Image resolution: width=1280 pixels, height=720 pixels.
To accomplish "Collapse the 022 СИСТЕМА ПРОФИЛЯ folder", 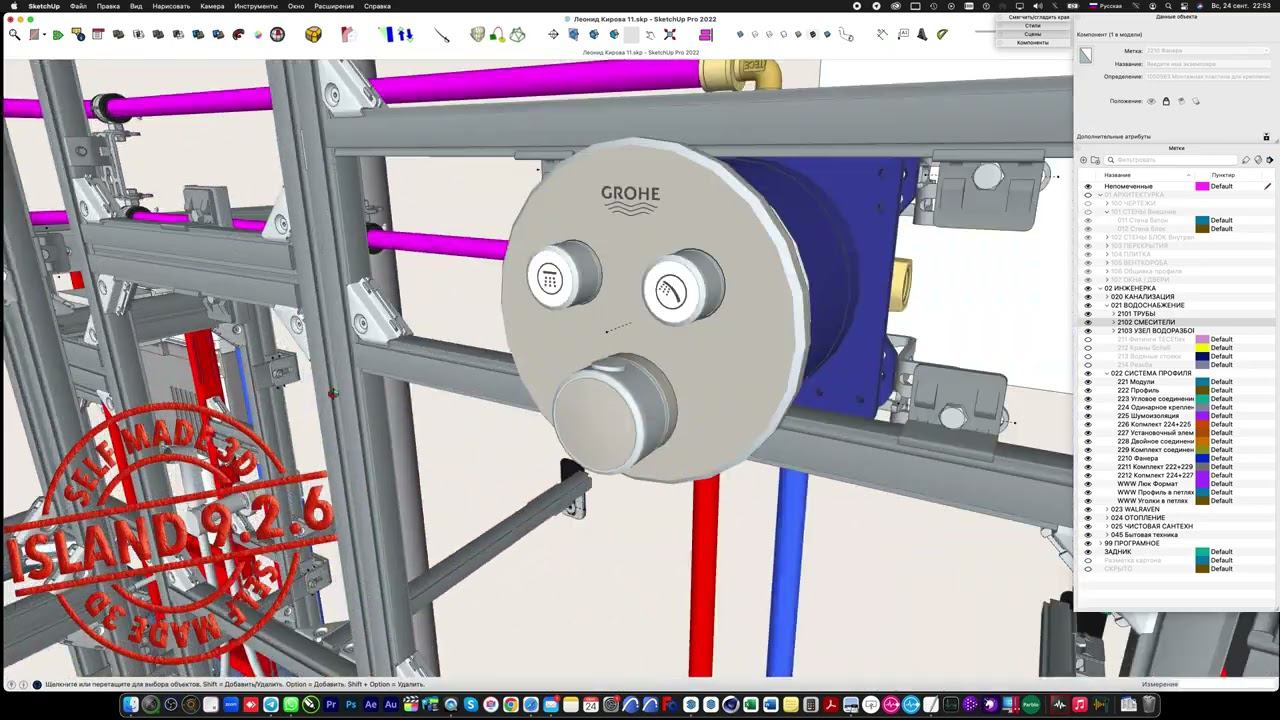I will (1107, 373).
